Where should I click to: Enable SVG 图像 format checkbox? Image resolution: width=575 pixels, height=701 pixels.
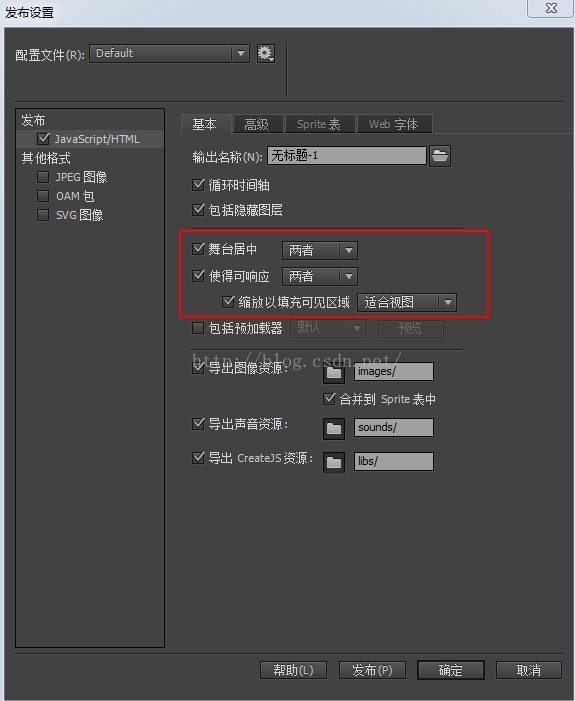click(43, 215)
